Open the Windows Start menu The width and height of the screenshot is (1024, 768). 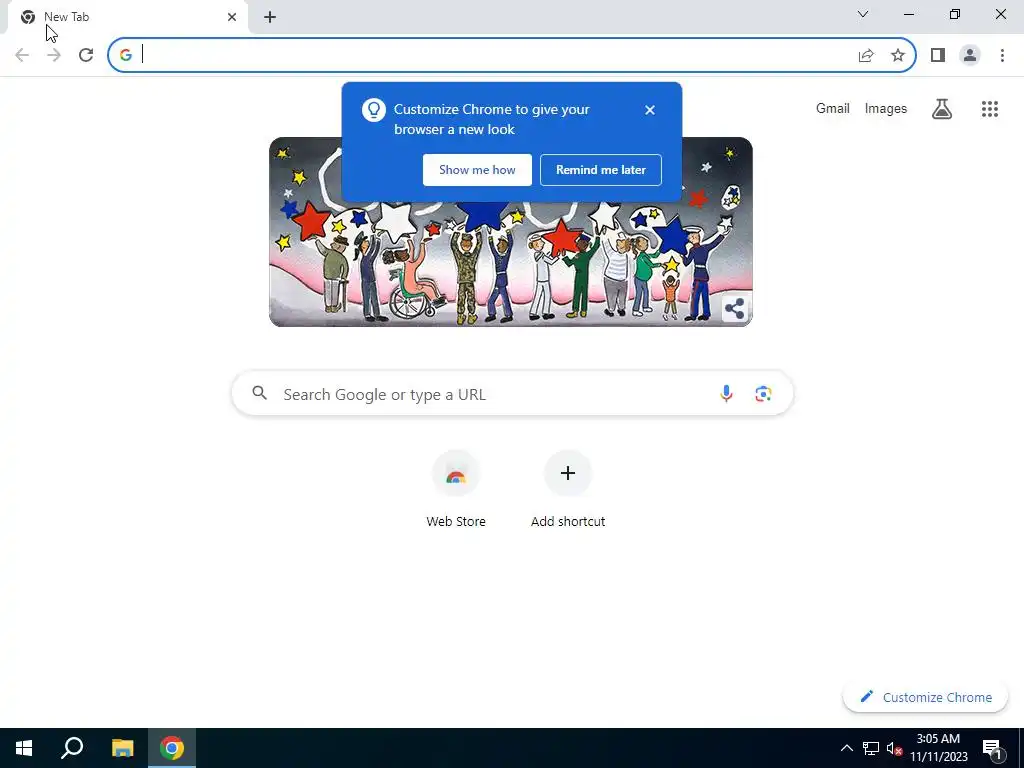pos(24,748)
